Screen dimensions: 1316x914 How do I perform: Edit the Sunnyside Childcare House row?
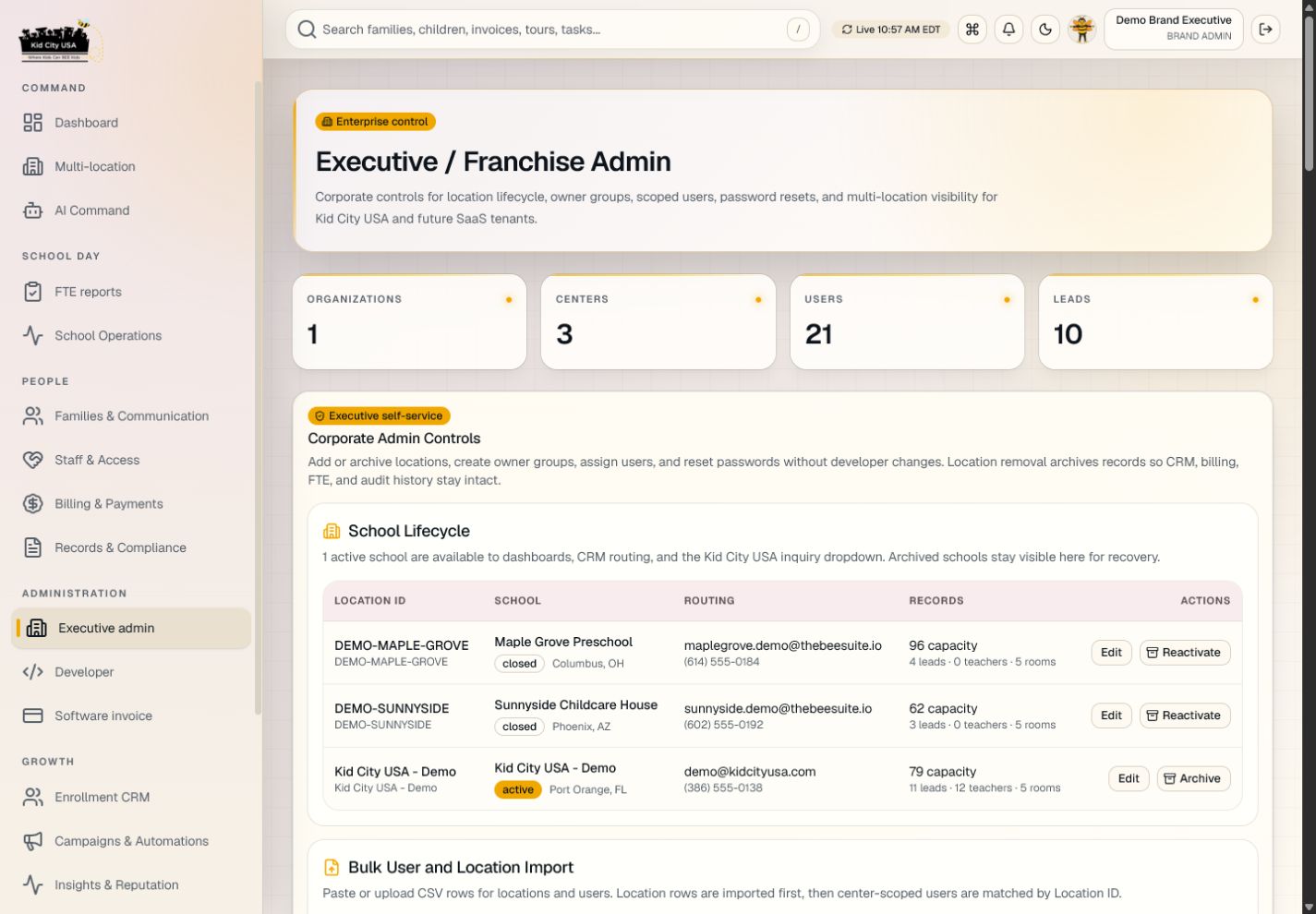pyautogui.click(x=1111, y=716)
